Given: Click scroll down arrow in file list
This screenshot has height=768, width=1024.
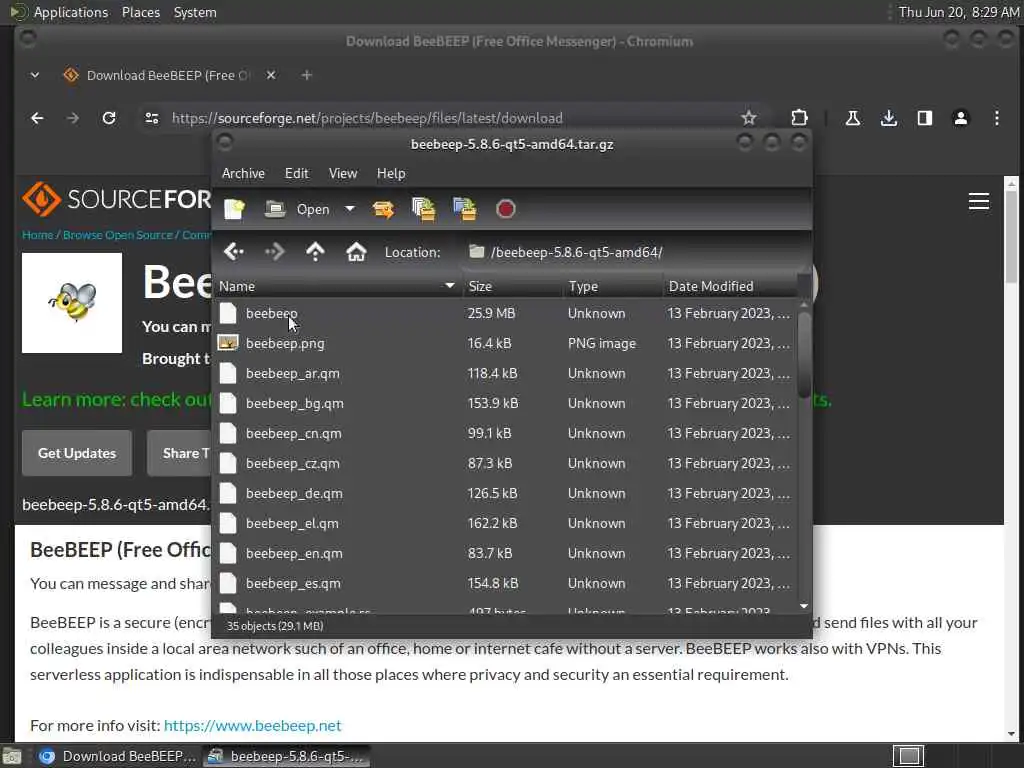Looking at the screenshot, I should [804, 606].
